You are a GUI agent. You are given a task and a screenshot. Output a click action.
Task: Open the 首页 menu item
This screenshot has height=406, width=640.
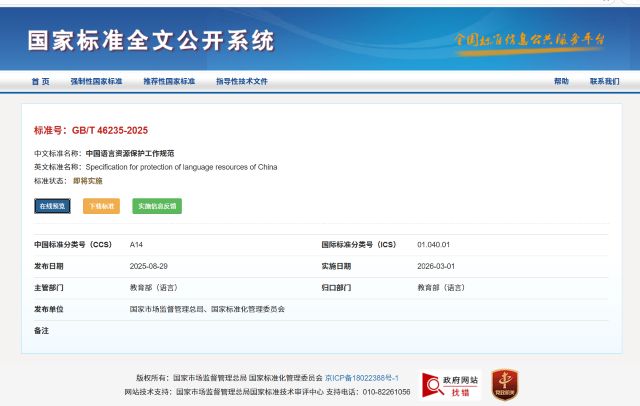click(x=40, y=81)
